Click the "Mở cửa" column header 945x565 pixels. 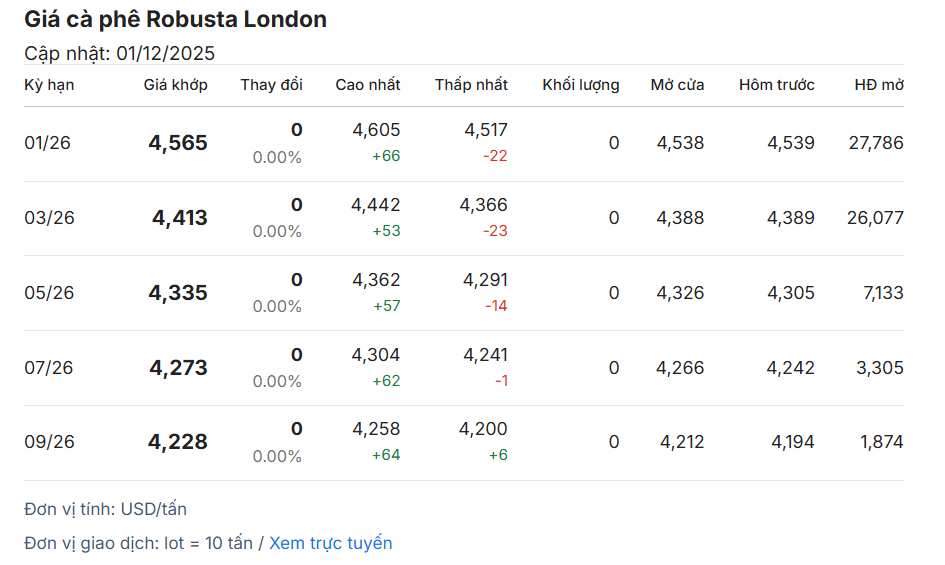pyautogui.click(x=677, y=85)
